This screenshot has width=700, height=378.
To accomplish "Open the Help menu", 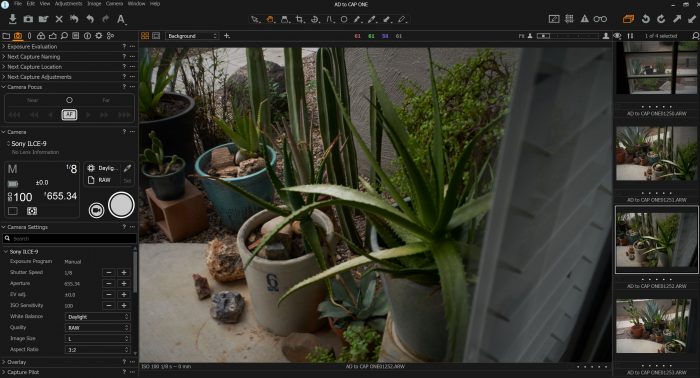I will [154, 4].
